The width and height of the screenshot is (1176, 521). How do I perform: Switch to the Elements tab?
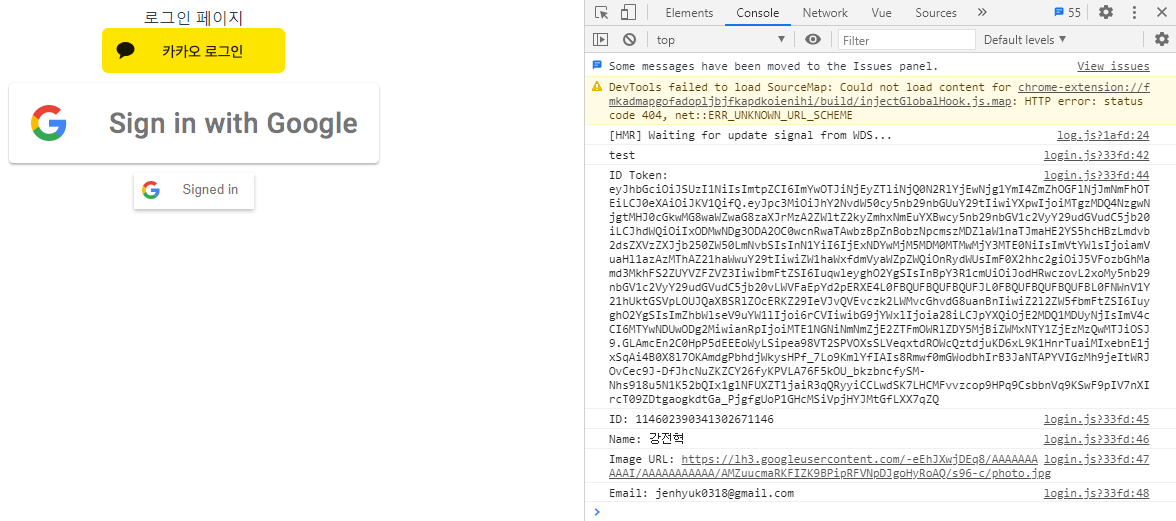pyautogui.click(x=689, y=13)
